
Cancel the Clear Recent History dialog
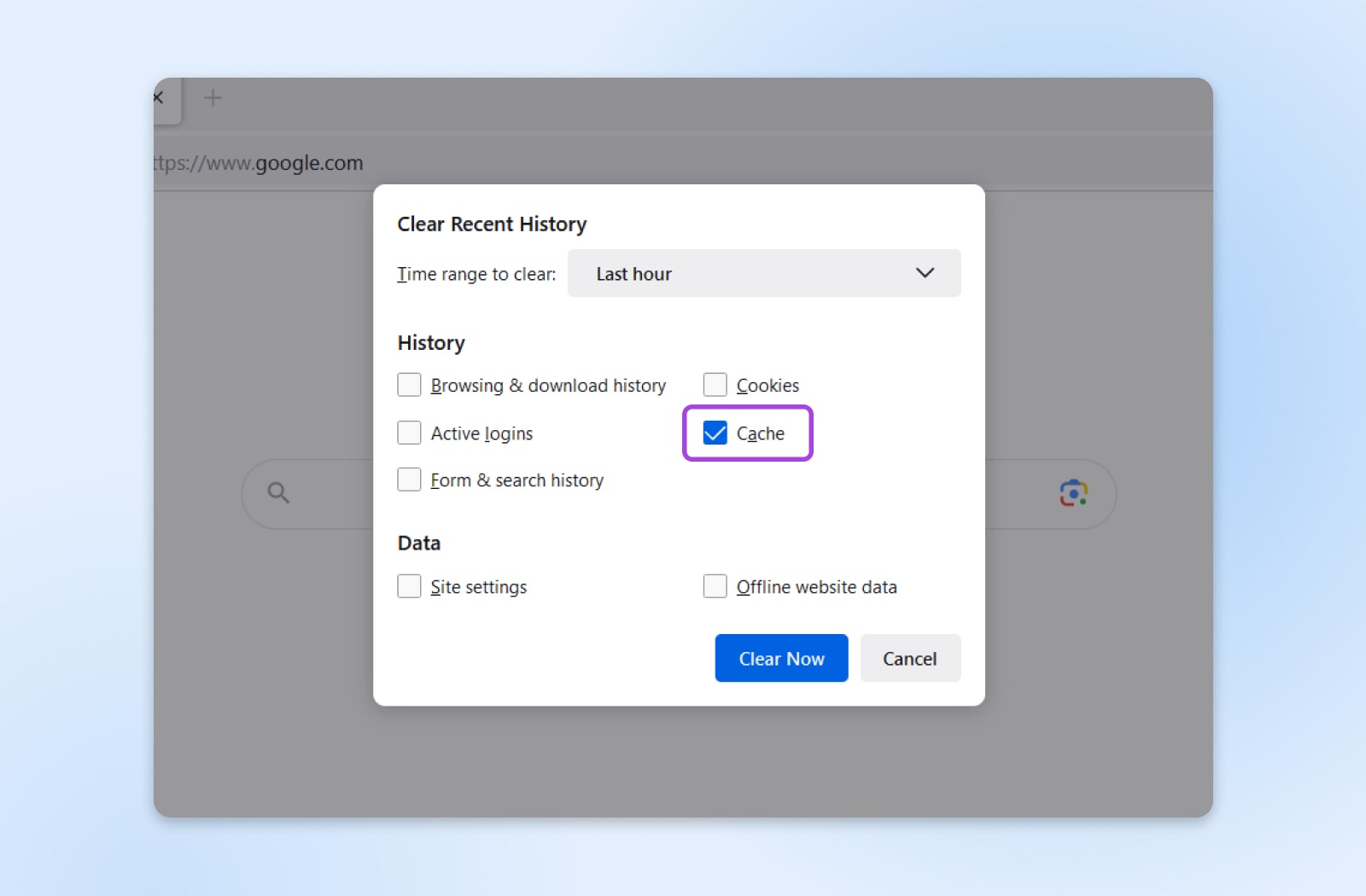point(909,658)
